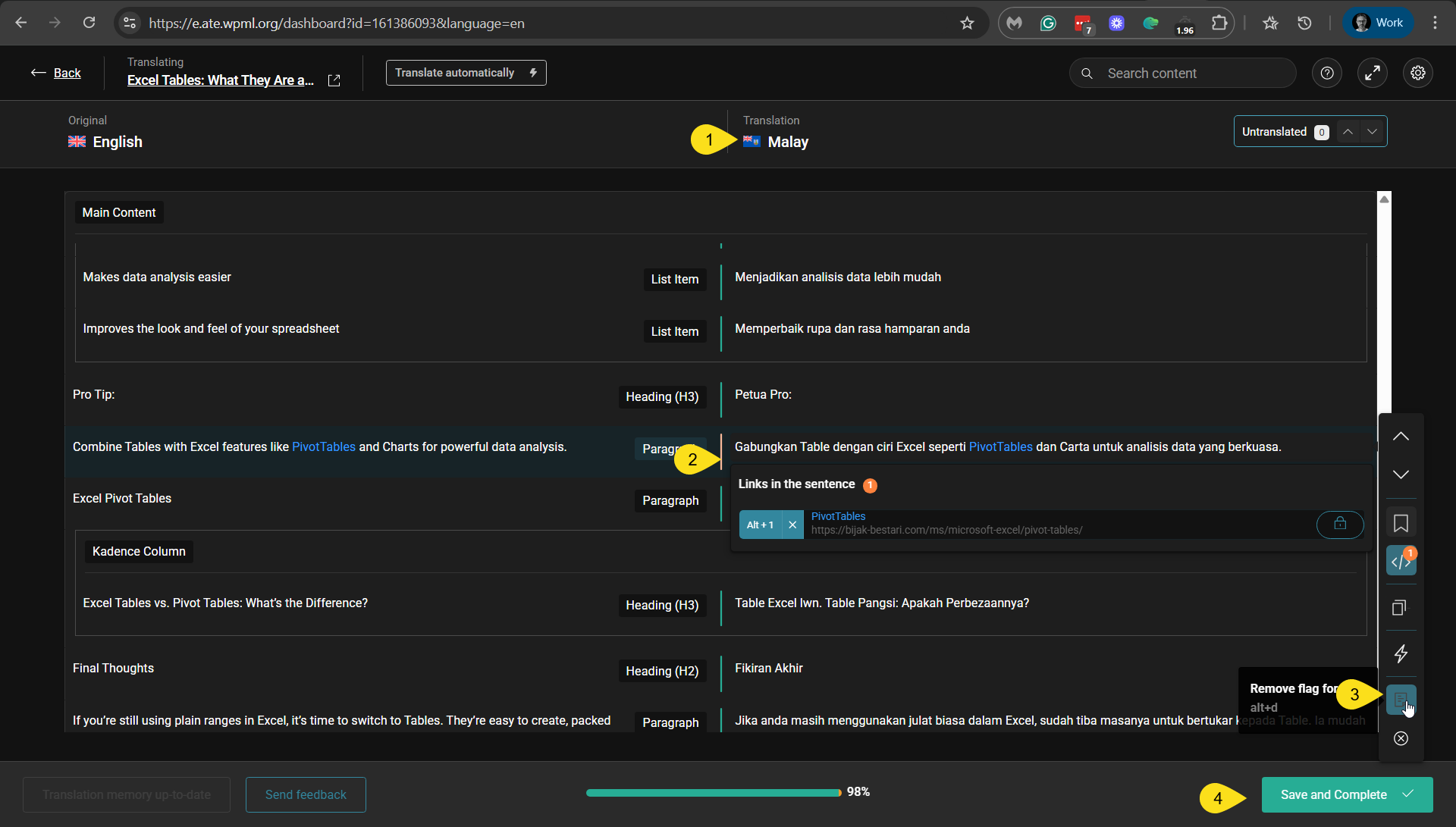
Task: Go to previous untranslated segment chevron
Action: pyautogui.click(x=1348, y=132)
